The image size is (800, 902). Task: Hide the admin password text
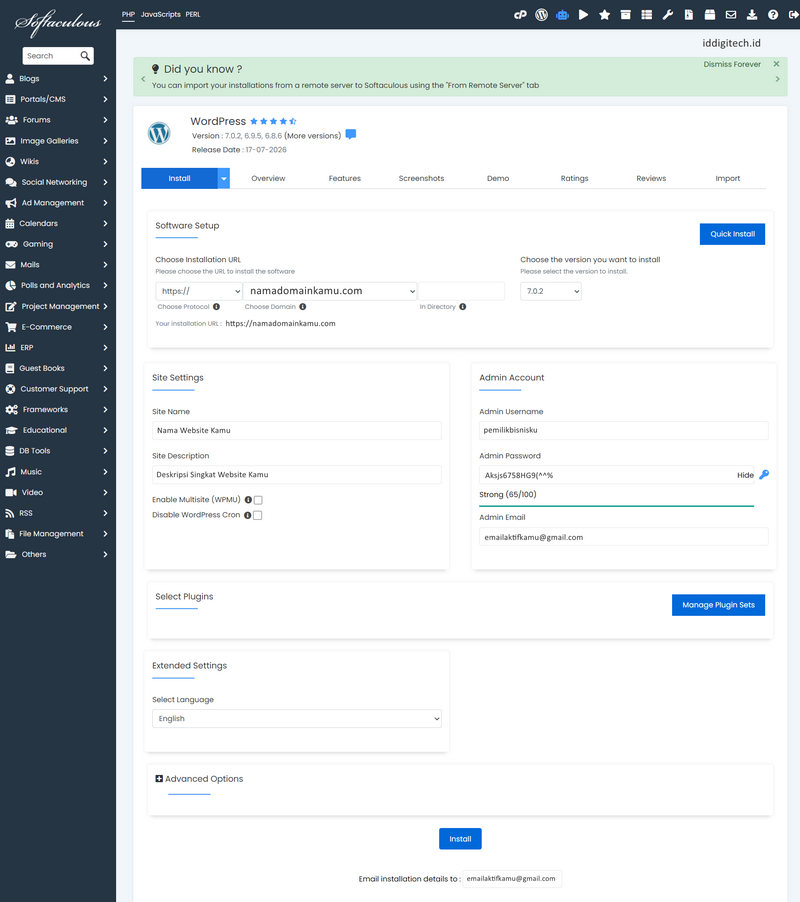(745, 475)
